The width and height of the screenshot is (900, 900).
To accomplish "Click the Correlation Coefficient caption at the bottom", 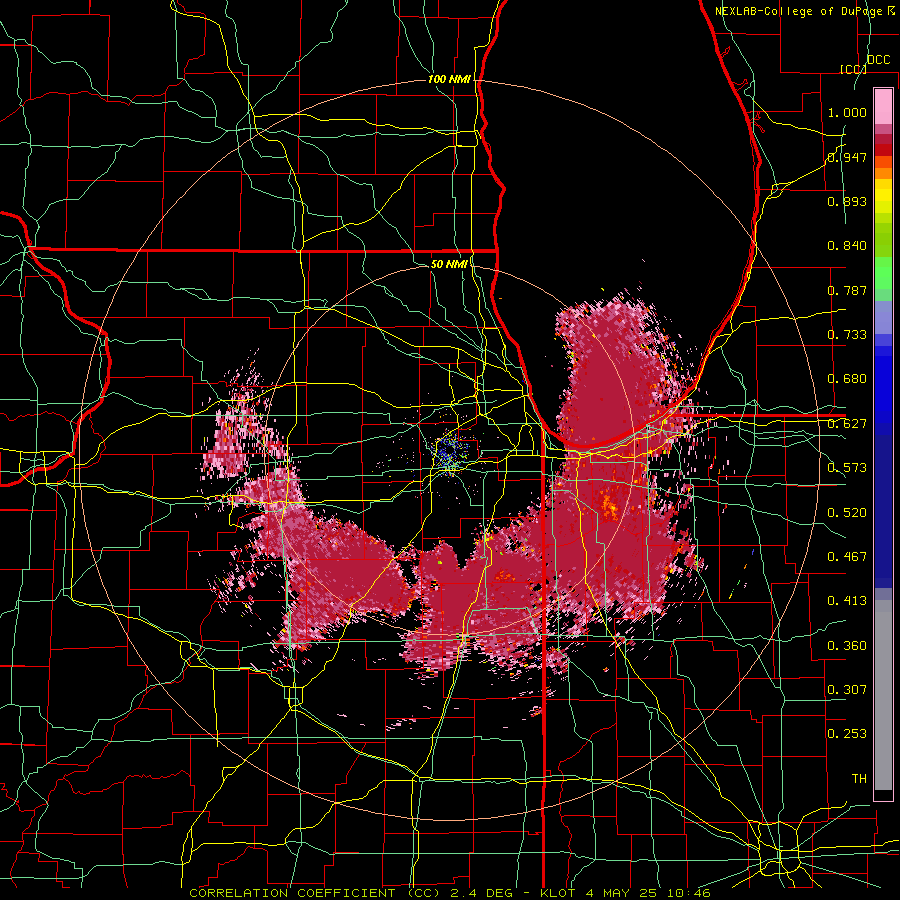I will (450, 893).
